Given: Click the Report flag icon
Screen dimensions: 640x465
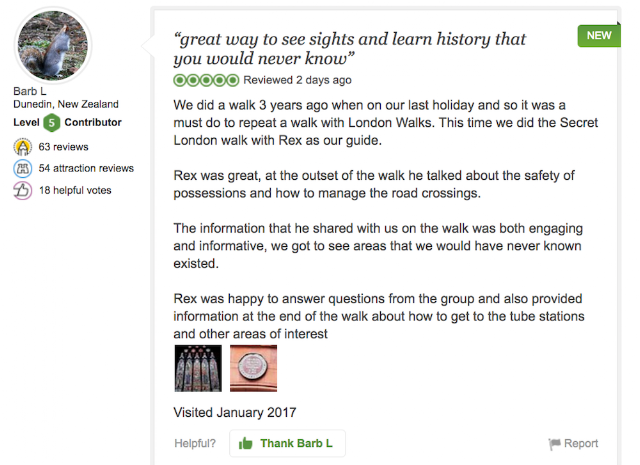Looking at the screenshot, I should (x=554, y=444).
